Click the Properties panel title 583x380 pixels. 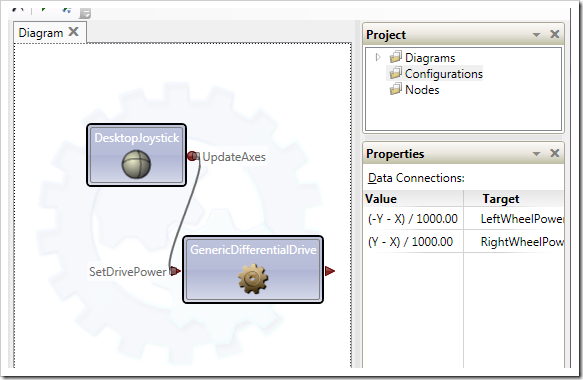(395, 154)
